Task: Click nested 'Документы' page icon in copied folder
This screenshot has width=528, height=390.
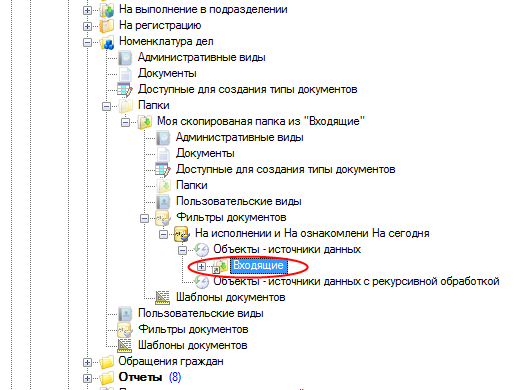Action: tap(163, 154)
